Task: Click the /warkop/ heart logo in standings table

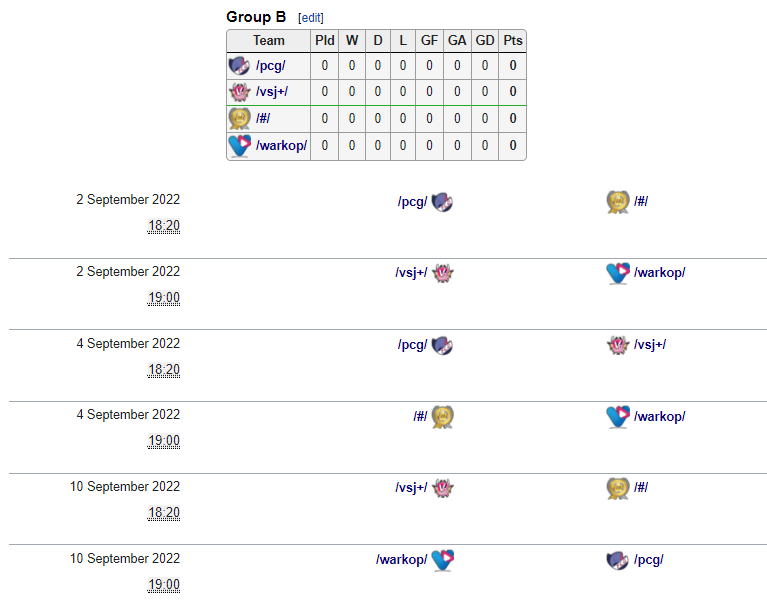Action: 239,146
